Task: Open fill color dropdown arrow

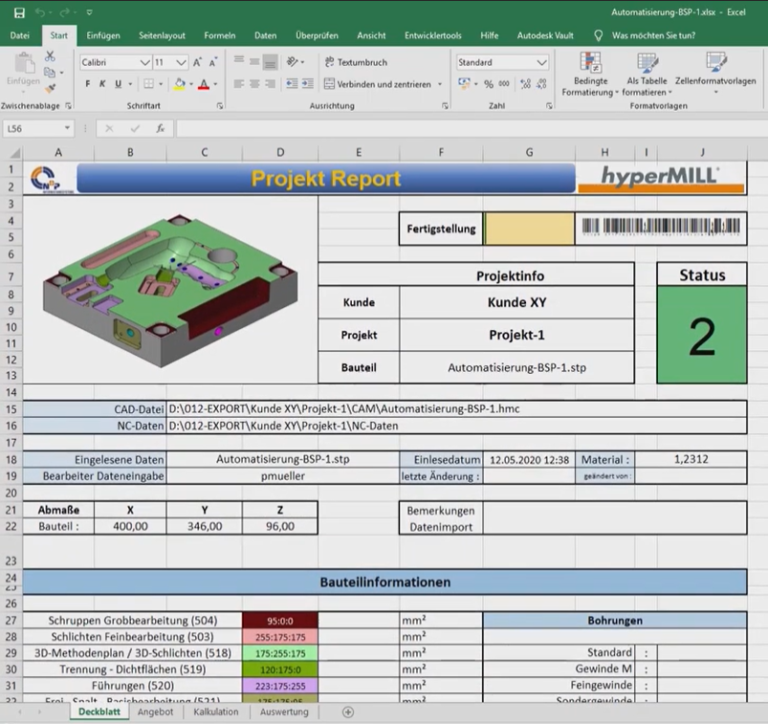Action: (x=191, y=84)
